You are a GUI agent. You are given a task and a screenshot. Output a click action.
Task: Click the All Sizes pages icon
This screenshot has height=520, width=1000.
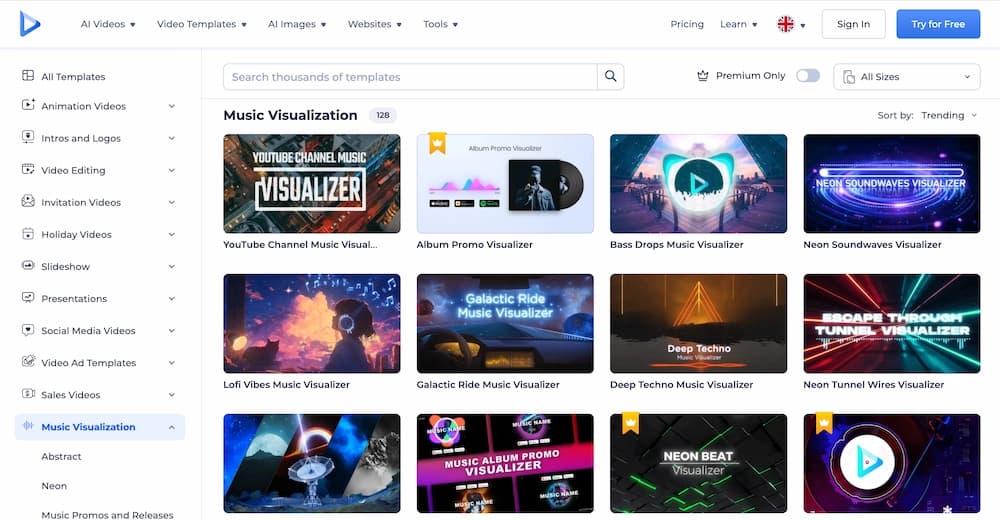(849, 77)
